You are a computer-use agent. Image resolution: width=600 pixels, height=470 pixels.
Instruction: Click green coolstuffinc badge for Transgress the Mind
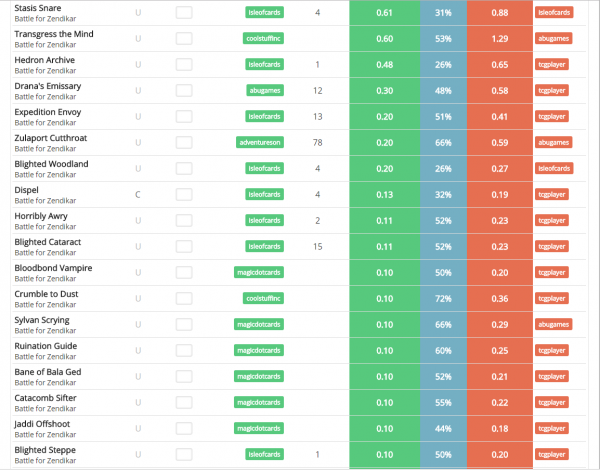[x=264, y=39]
